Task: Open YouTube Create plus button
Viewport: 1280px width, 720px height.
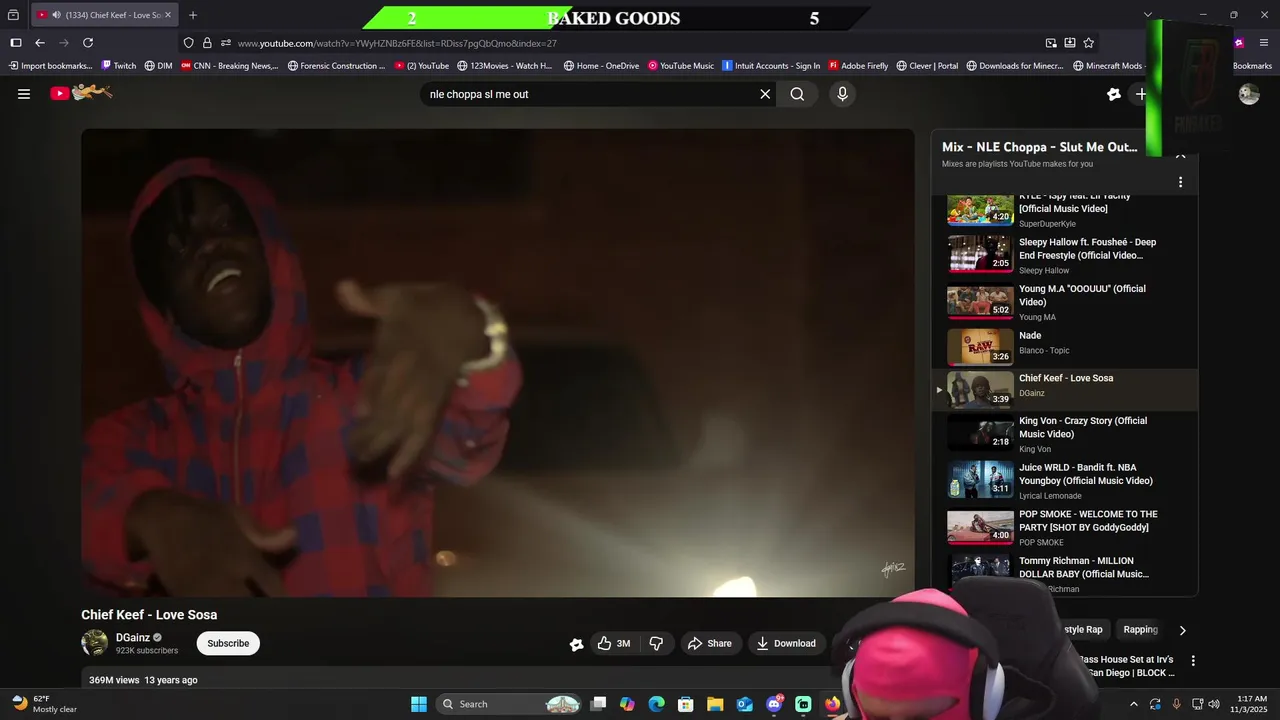Action: [1140, 94]
